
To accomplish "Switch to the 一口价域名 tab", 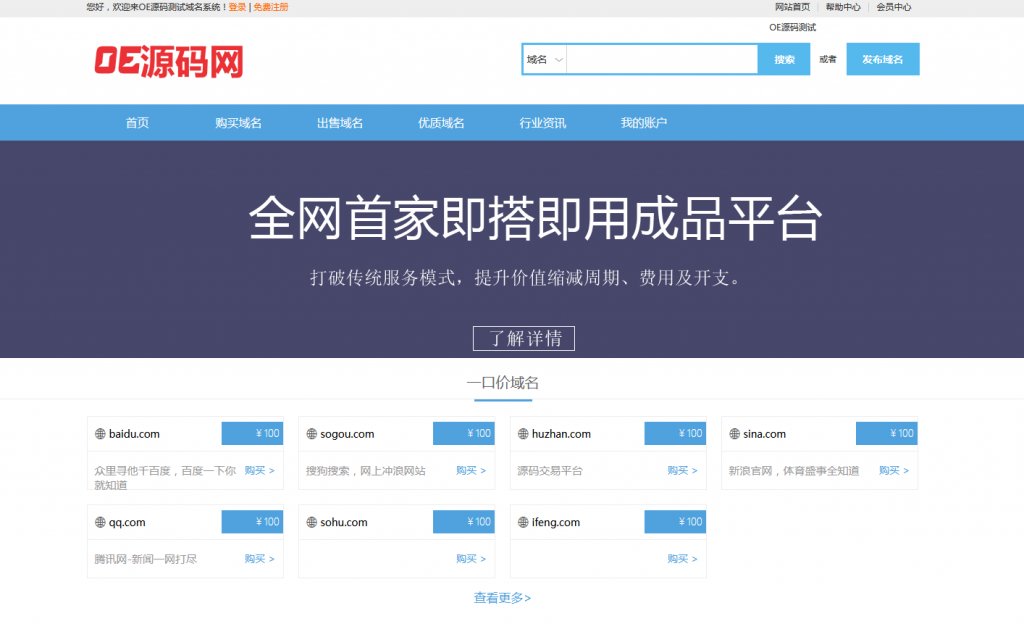I will pos(504,383).
